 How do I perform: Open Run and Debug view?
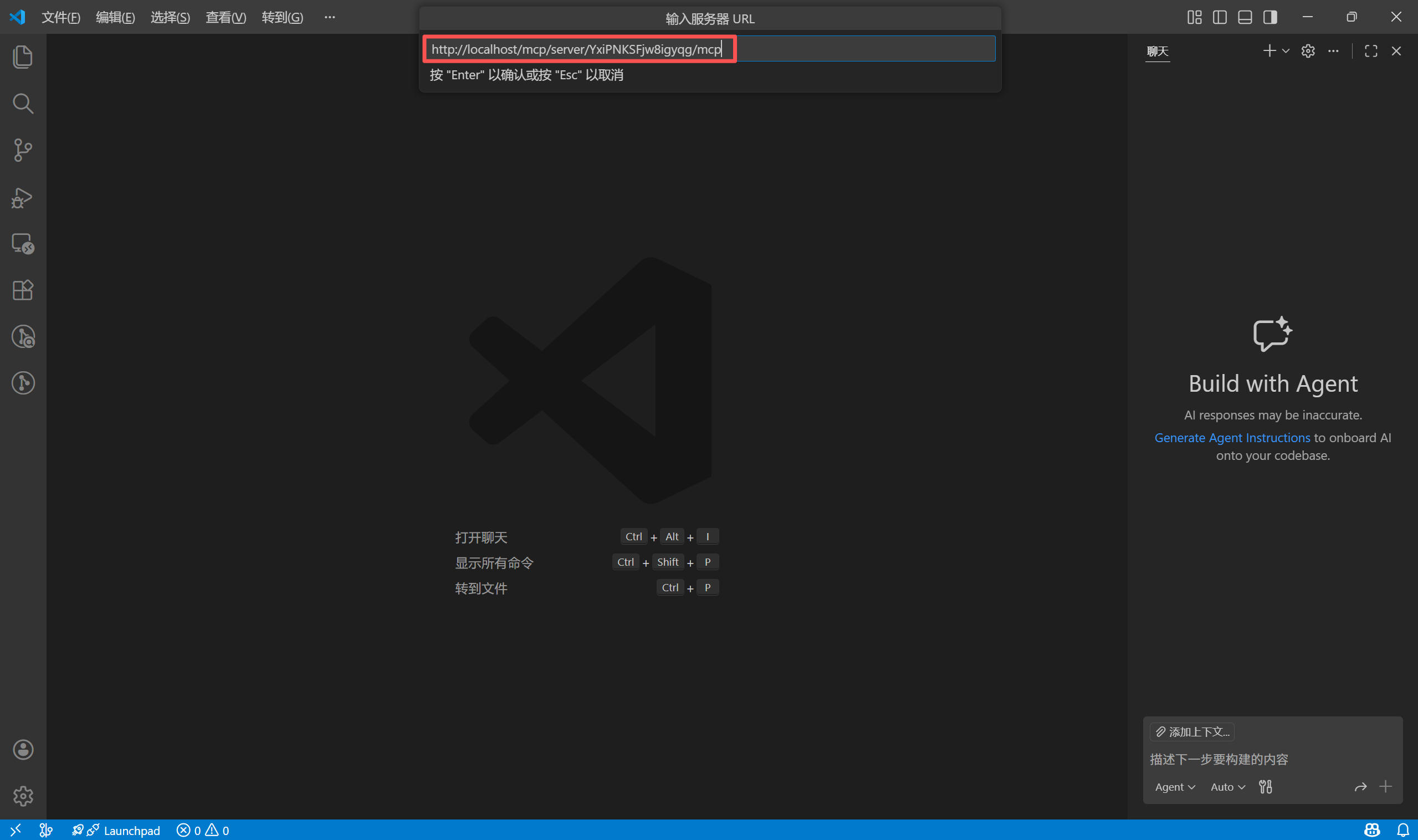pos(23,198)
